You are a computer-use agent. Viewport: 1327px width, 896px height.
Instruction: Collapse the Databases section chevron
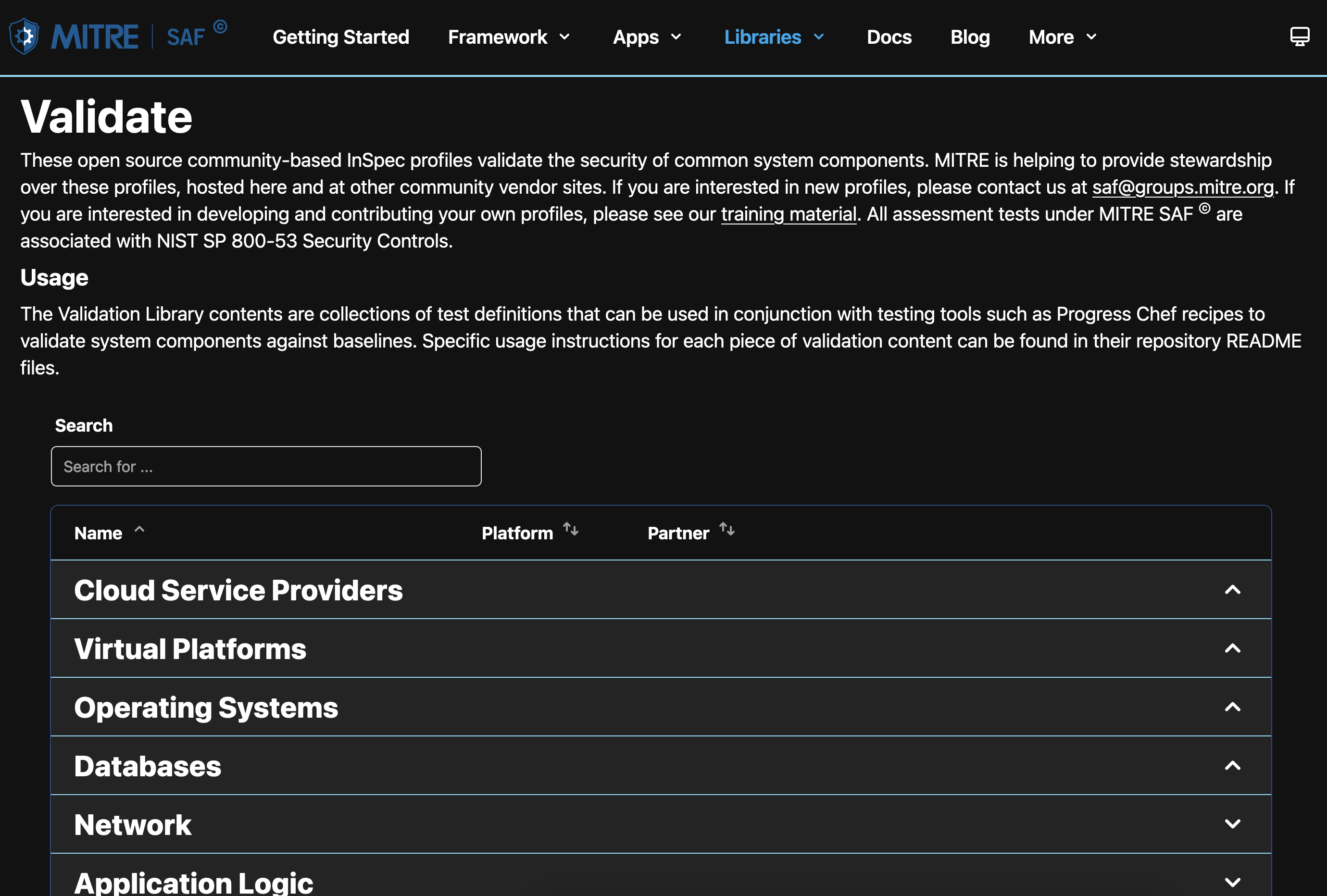coord(1232,766)
